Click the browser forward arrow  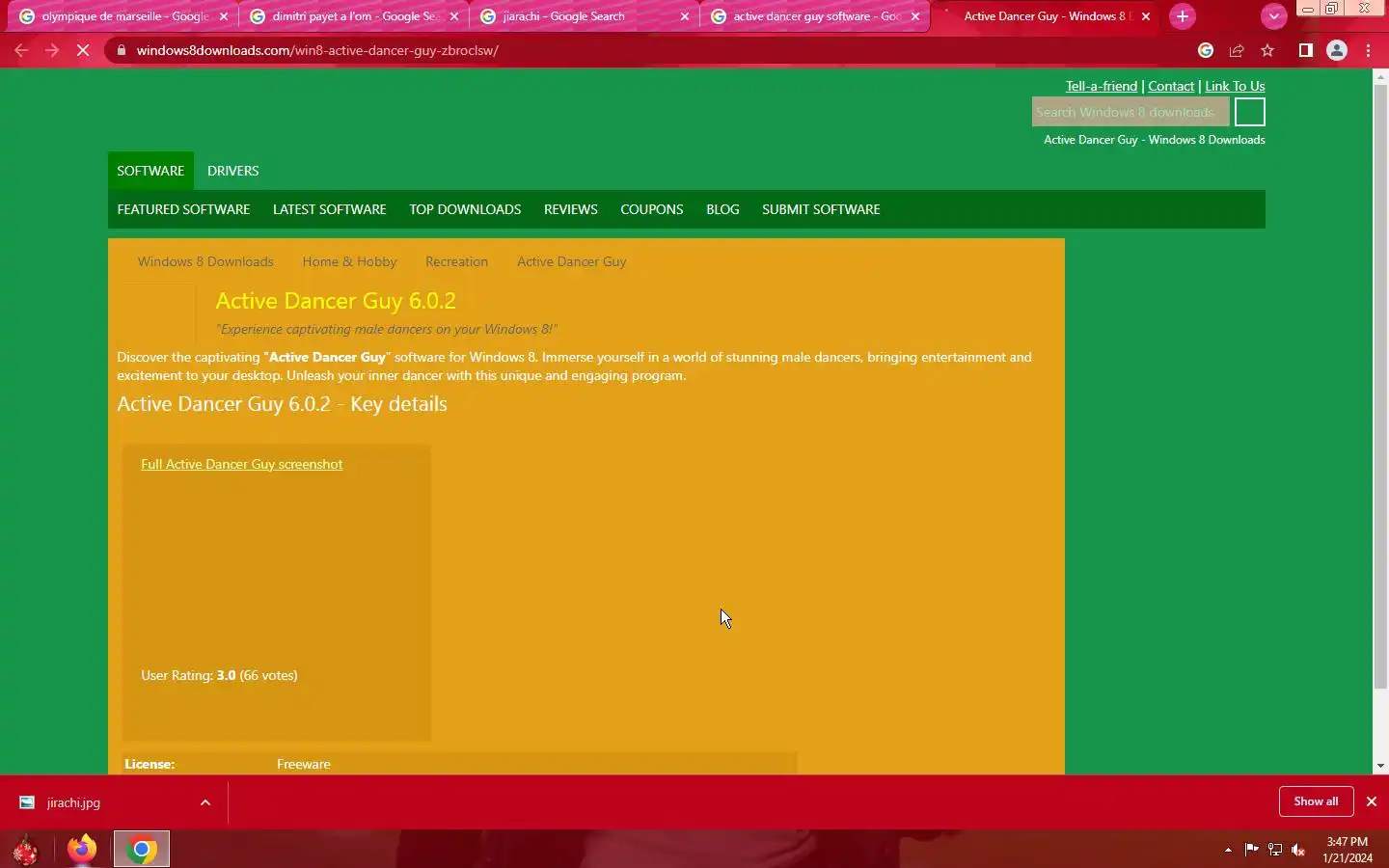(x=52, y=50)
